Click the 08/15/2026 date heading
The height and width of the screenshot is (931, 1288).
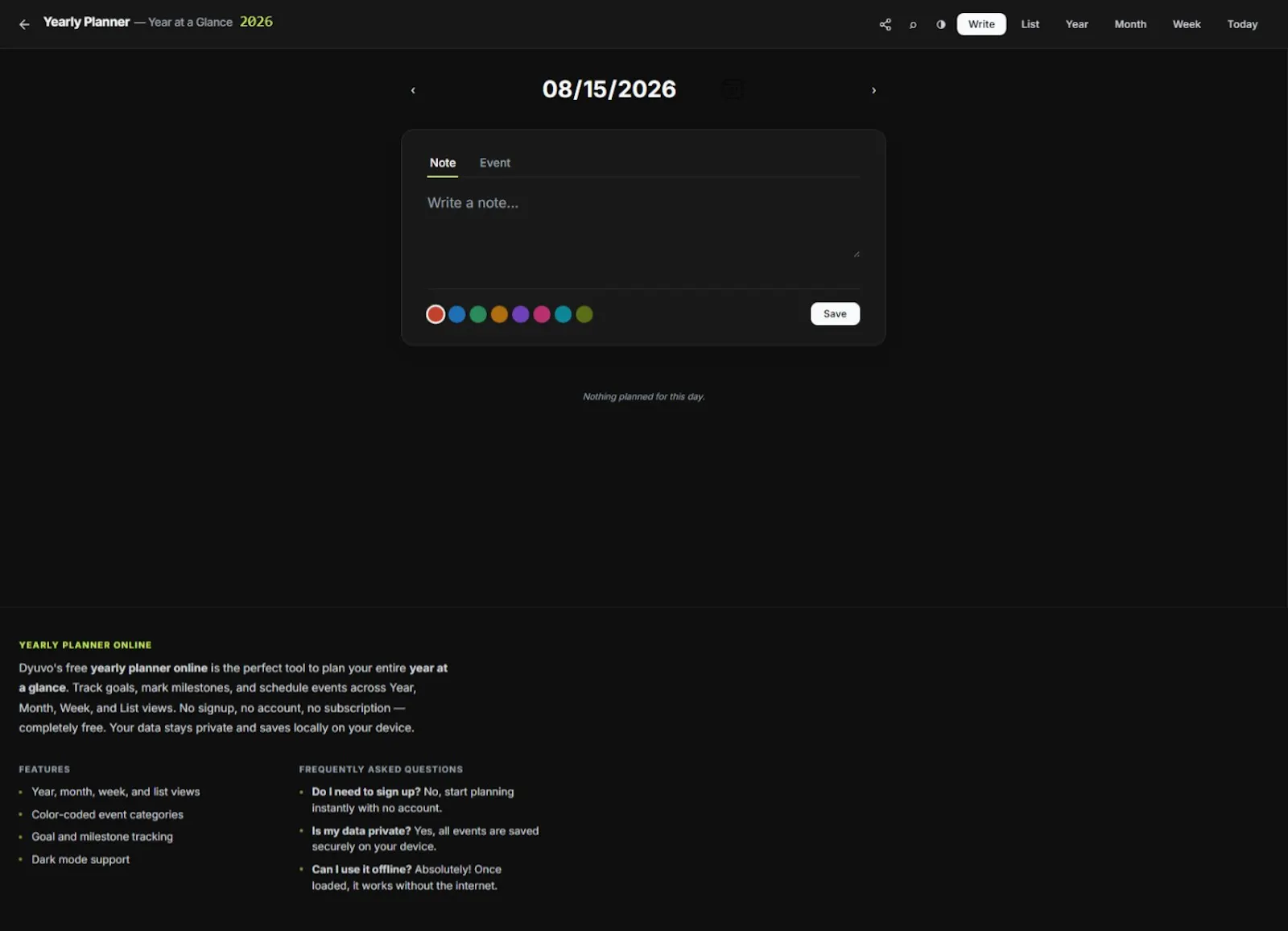[609, 89]
